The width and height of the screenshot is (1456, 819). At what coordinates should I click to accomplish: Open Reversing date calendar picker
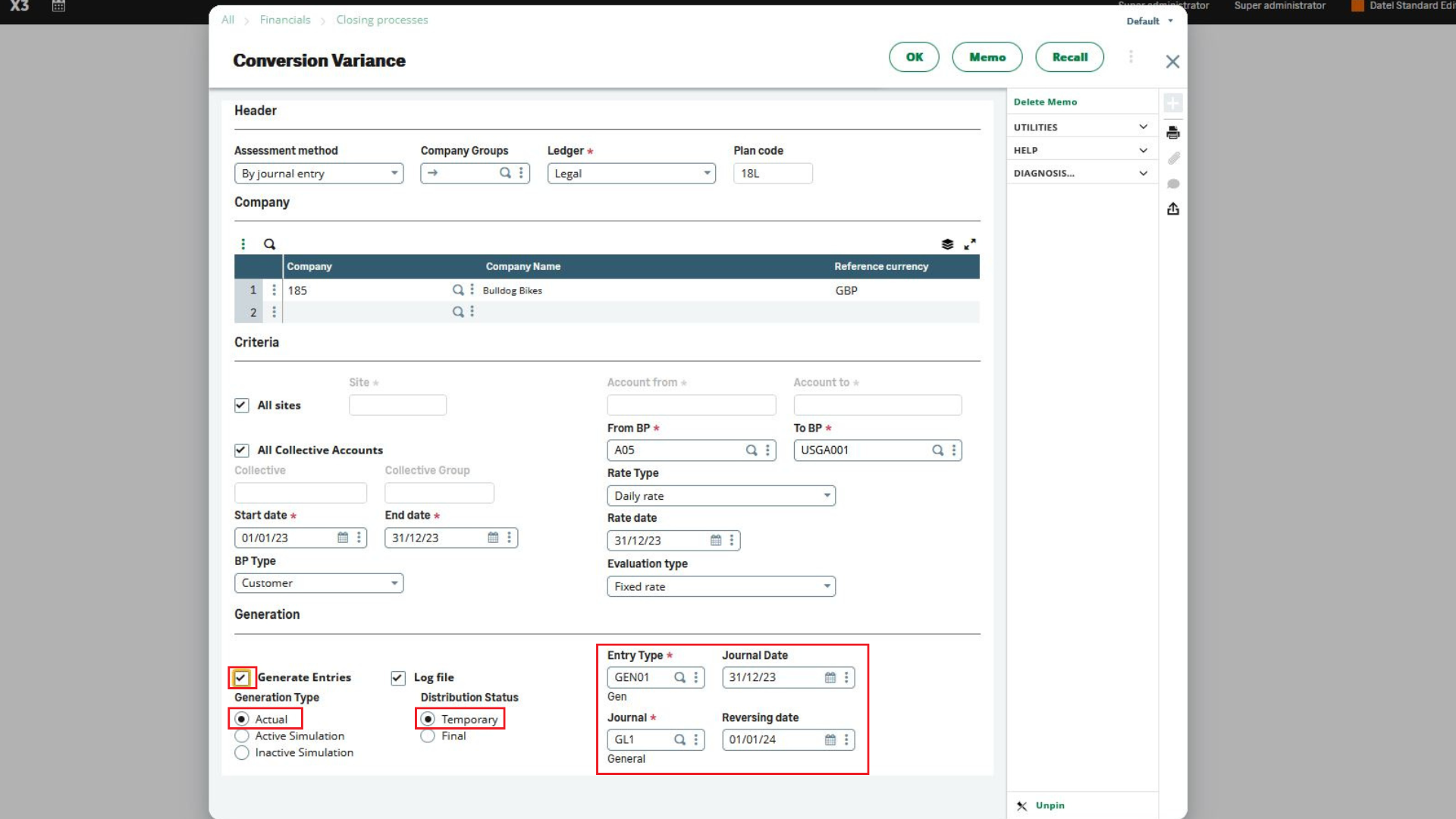pos(830,739)
